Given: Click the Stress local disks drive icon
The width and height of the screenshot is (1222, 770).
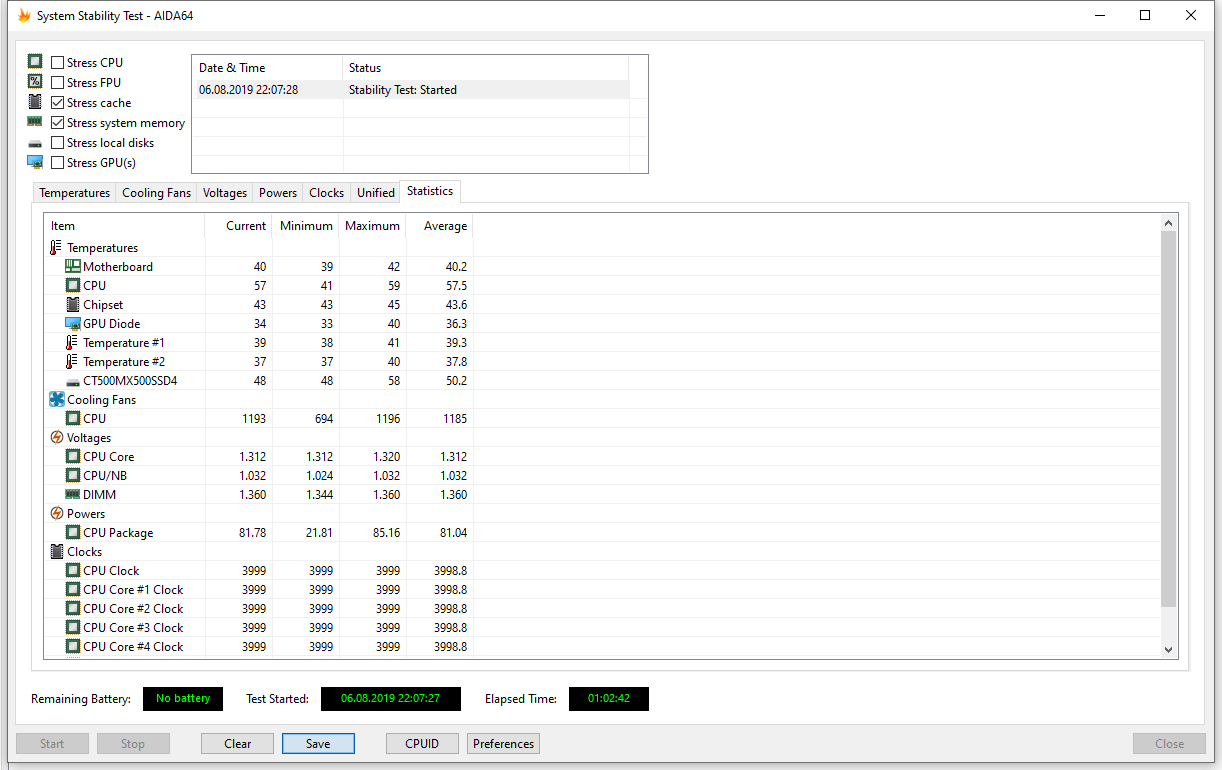Looking at the screenshot, I should 35,143.
